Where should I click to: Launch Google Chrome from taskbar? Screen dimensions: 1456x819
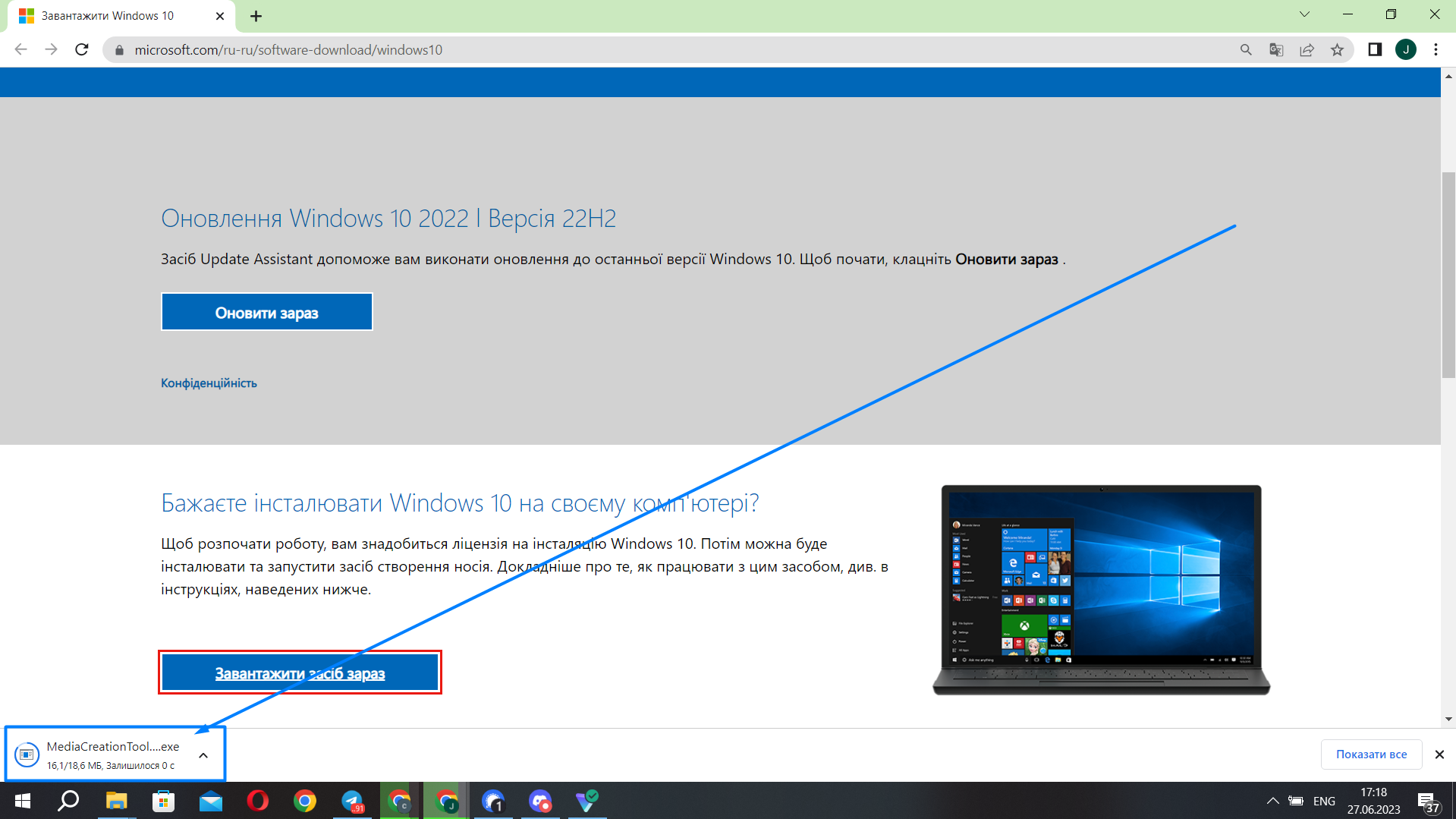pyautogui.click(x=305, y=801)
